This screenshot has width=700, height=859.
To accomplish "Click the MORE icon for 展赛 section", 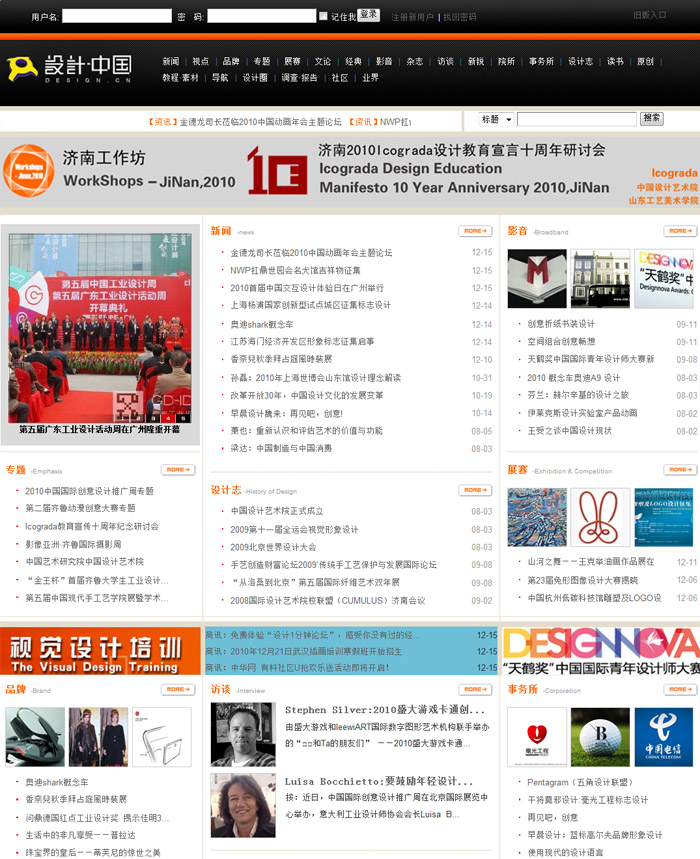I will pyautogui.click(x=680, y=469).
